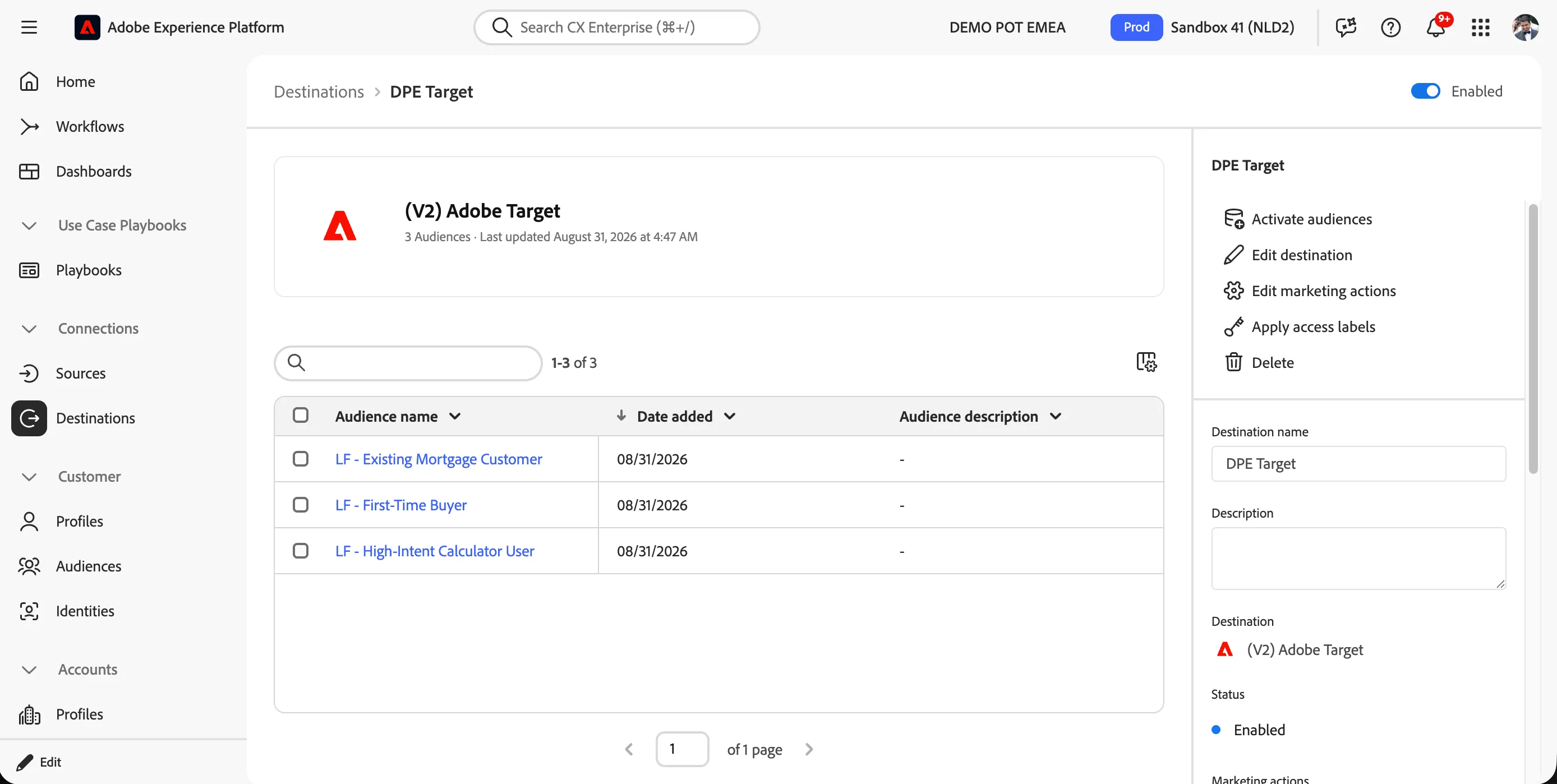
Task: Open the Audience description column dropdown
Action: pyautogui.click(x=1056, y=417)
